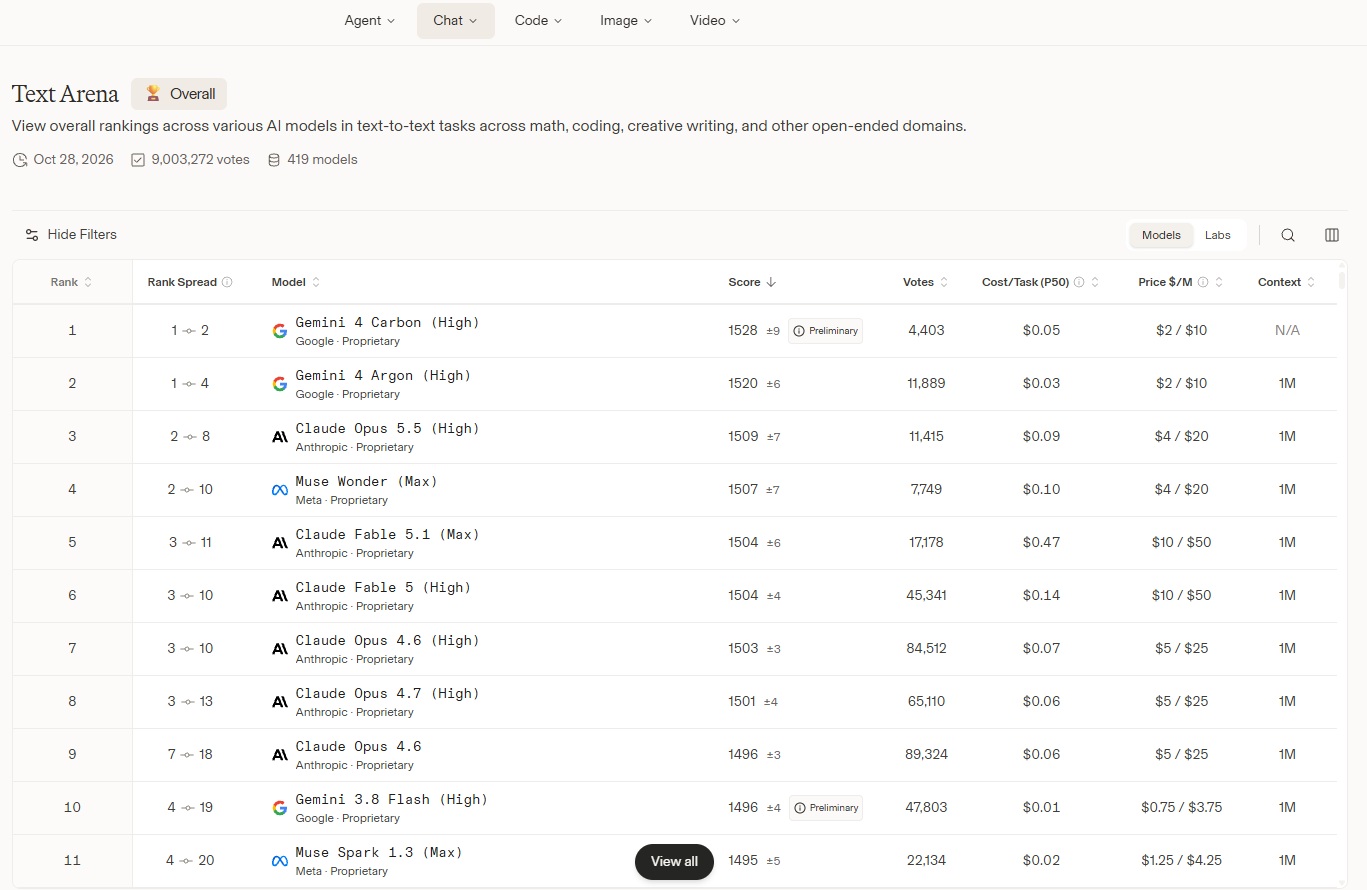Image resolution: width=1367 pixels, height=890 pixels.
Task: Expand the Agent dropdown menu
Action: (x=370, y=20)
